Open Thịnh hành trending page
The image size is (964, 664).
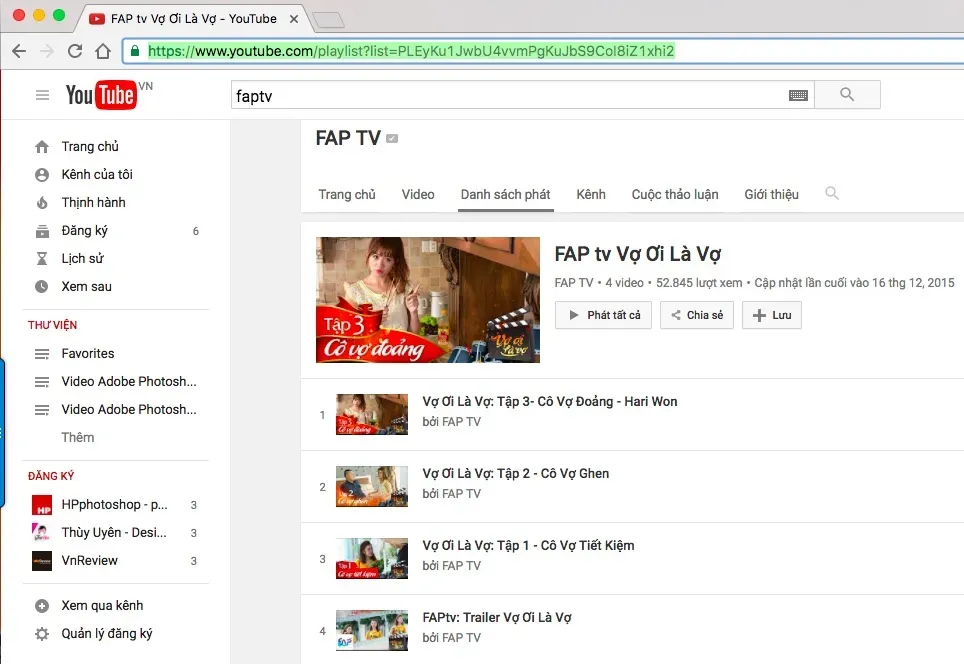click(93, 203)
